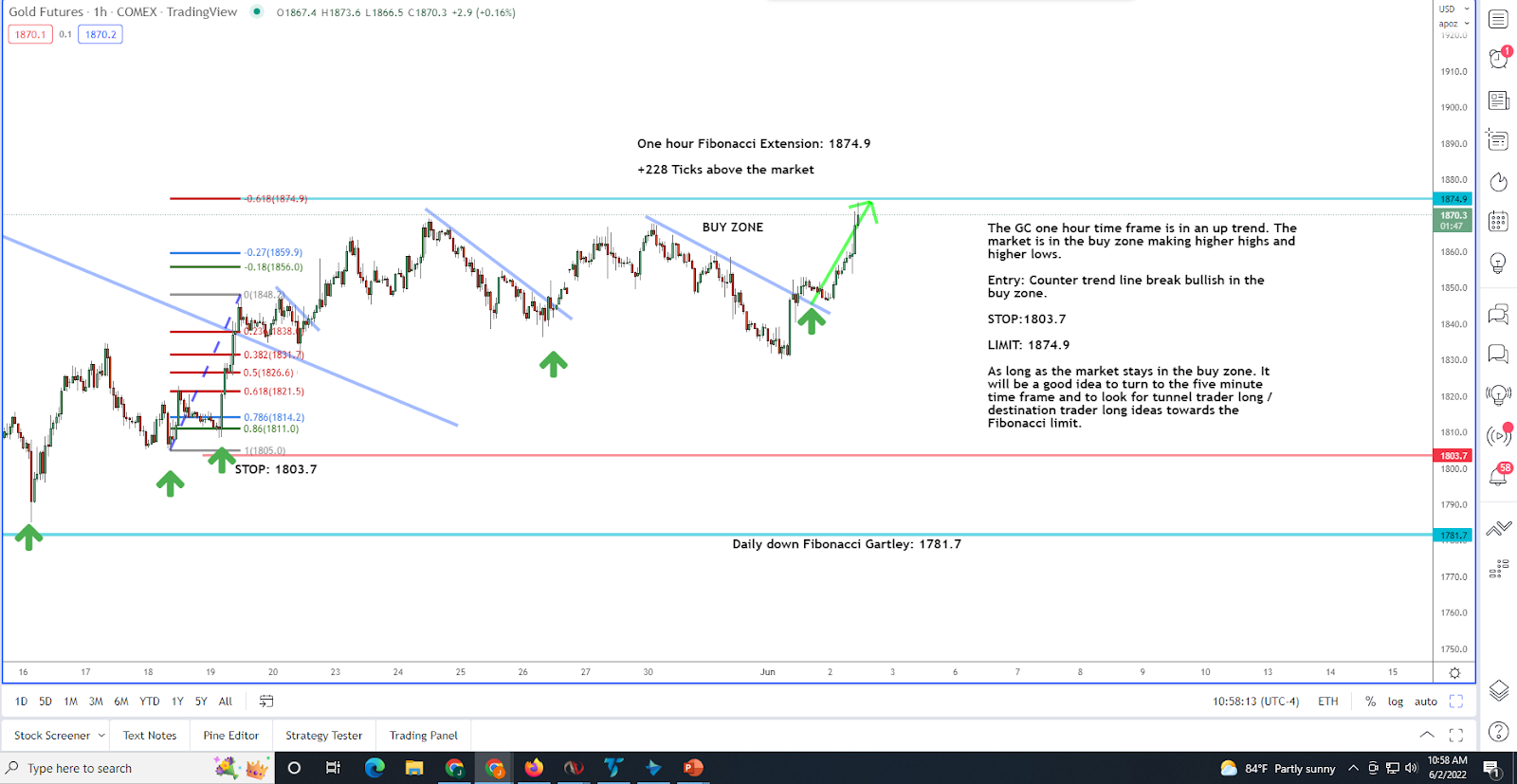Open the Strategy Tester tab
This screenshot has width=1517, height=784.
(x=323, y=736)
